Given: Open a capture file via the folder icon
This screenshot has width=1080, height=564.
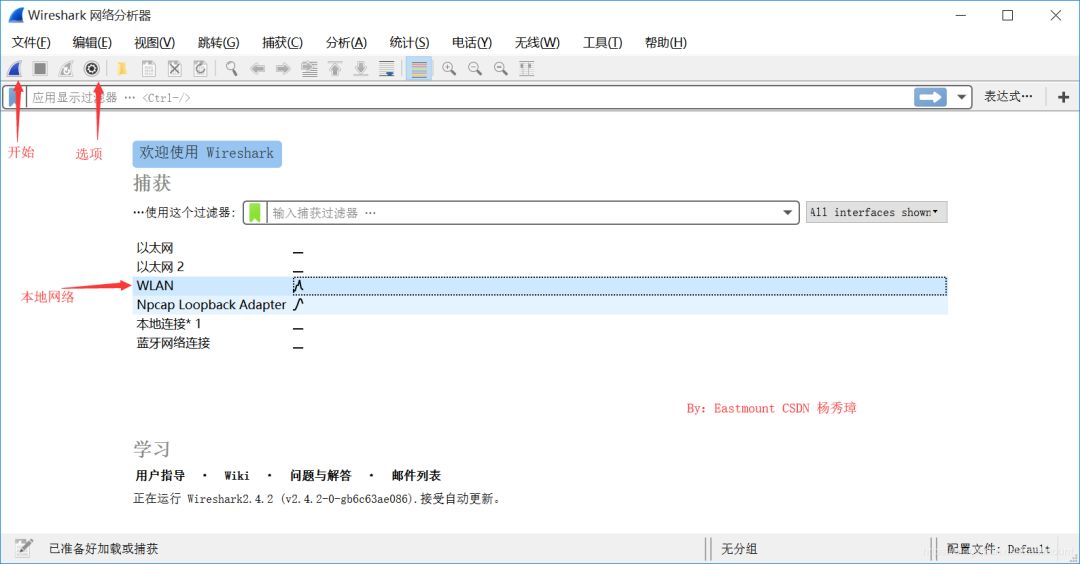Looking at the screenshot, I should point(122,68).
